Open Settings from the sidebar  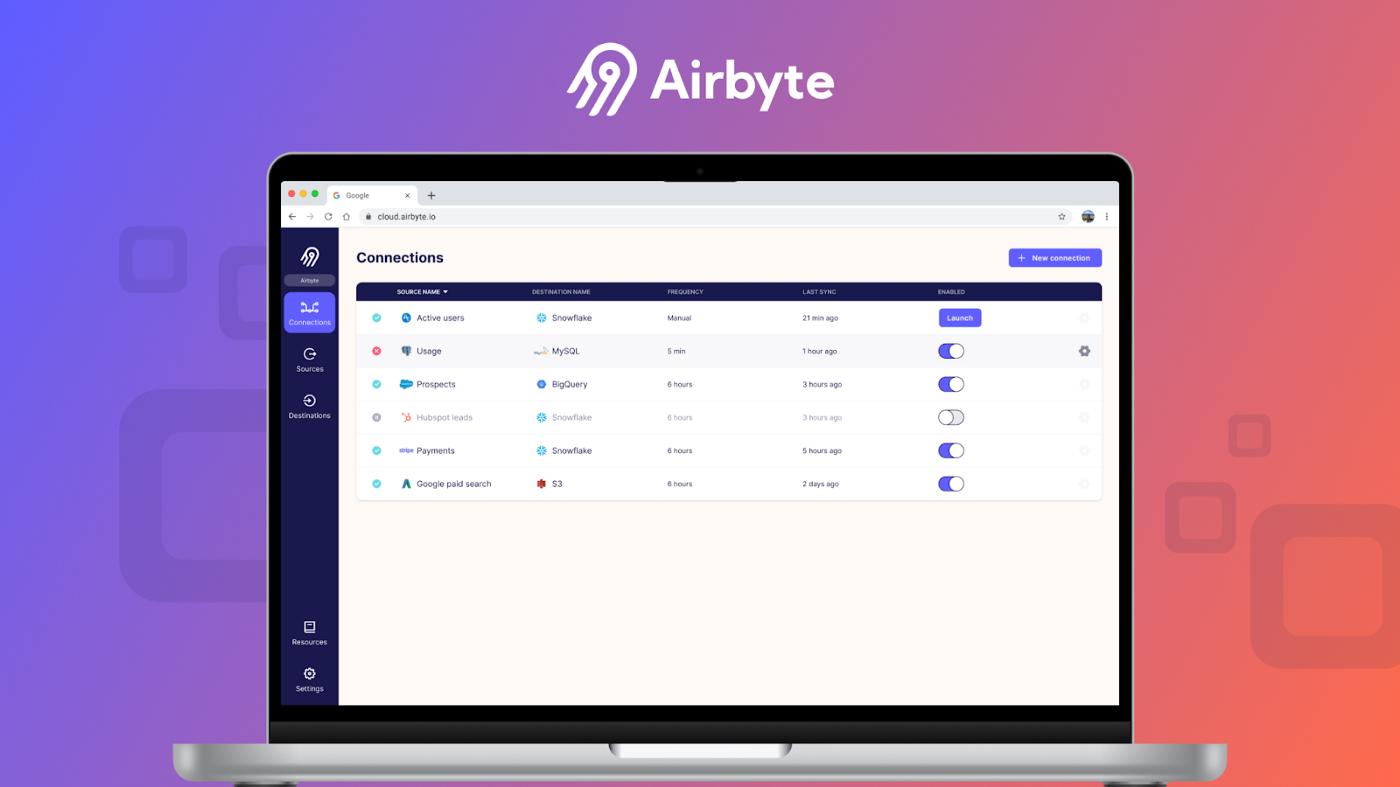pos(309,678)
